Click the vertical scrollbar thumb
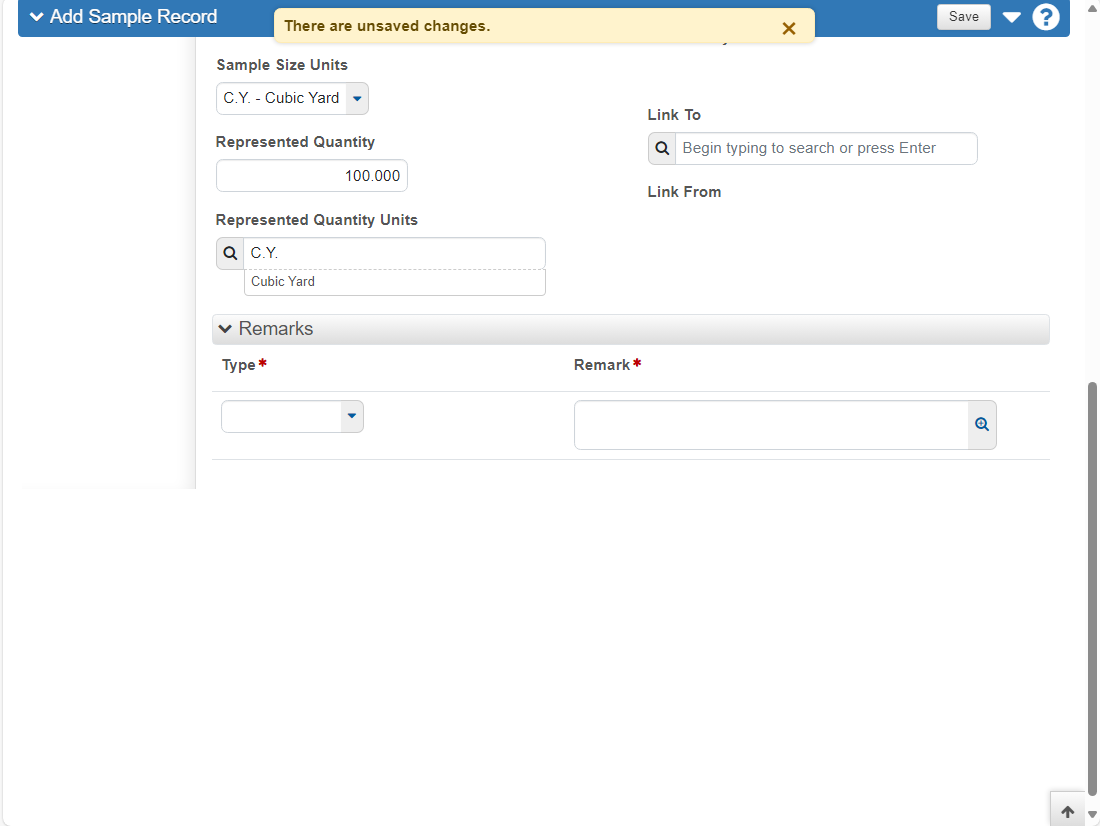Image resolution: width=1100 pixels, height=826 pixels. point(1092,589)
